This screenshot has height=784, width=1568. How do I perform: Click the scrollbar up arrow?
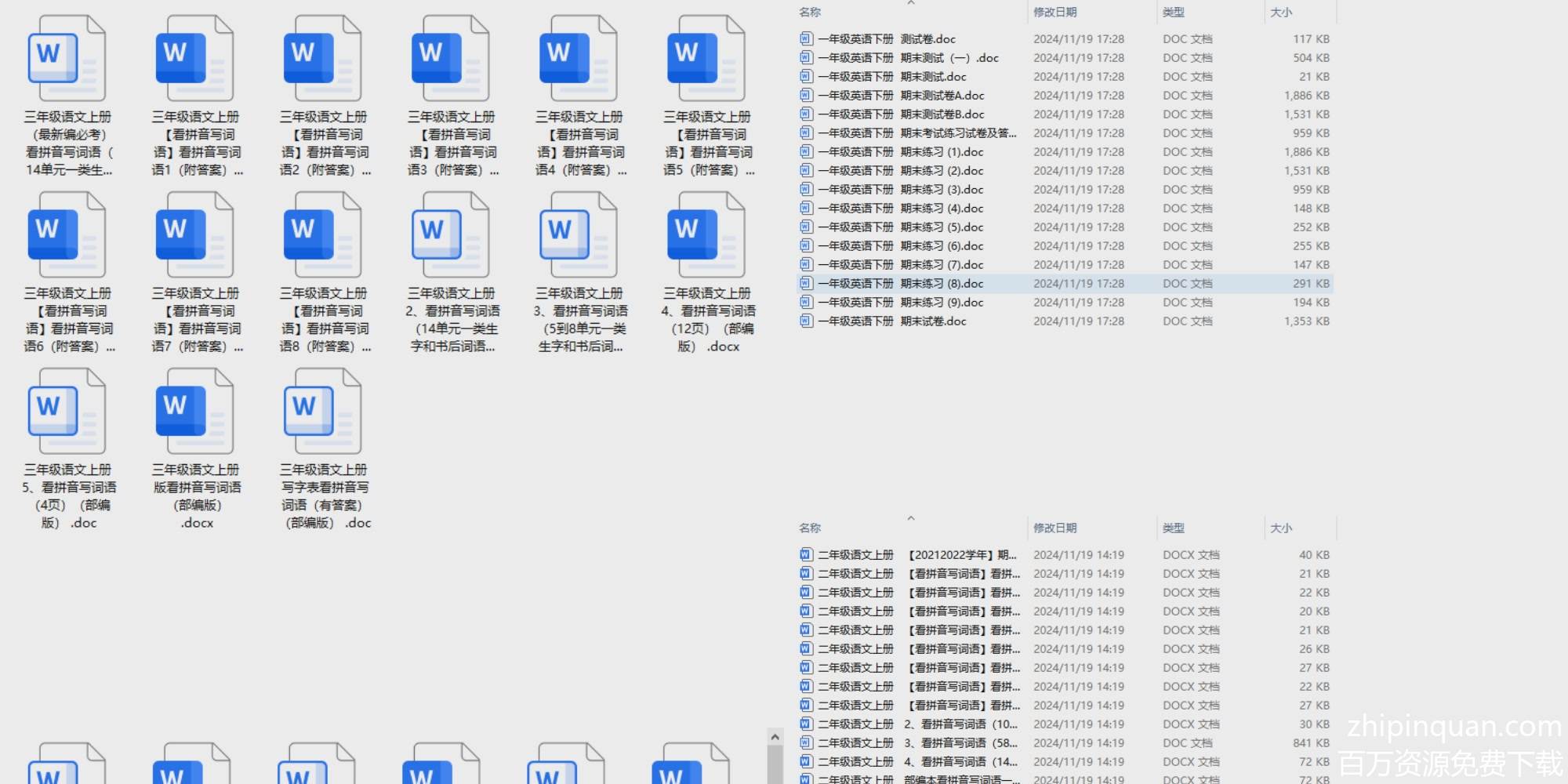point(775,737)
